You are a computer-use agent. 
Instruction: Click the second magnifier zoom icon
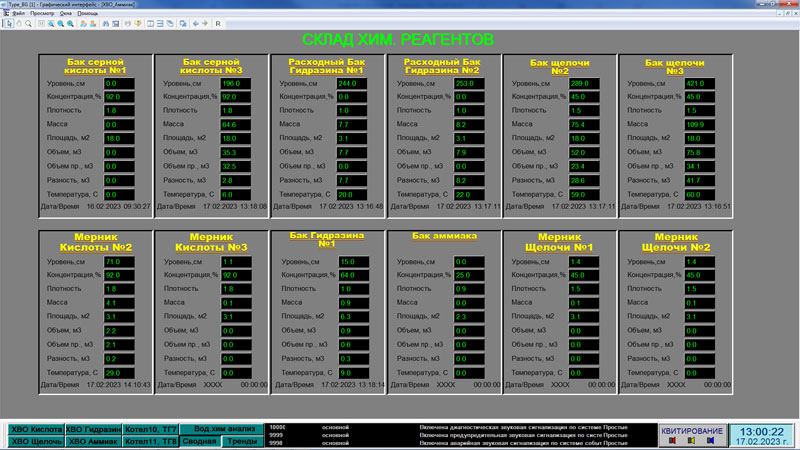[x=61, y=23]
